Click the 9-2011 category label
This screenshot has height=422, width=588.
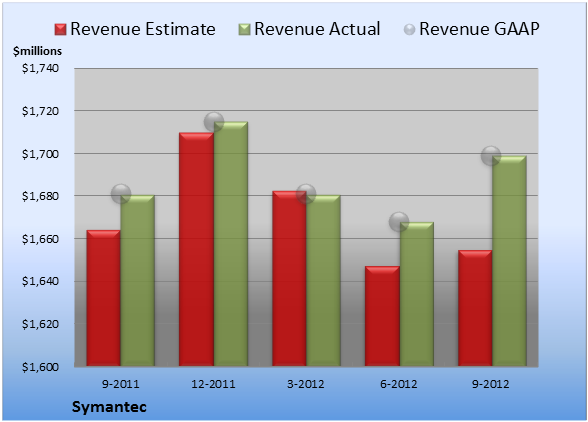tap(121, 384)
